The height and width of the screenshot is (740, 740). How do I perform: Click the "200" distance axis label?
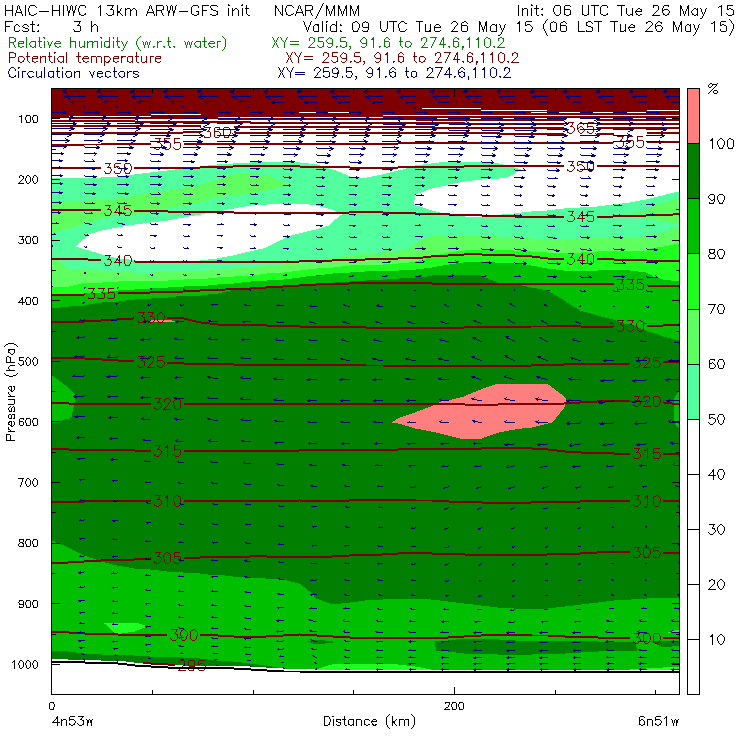(454, 706)
